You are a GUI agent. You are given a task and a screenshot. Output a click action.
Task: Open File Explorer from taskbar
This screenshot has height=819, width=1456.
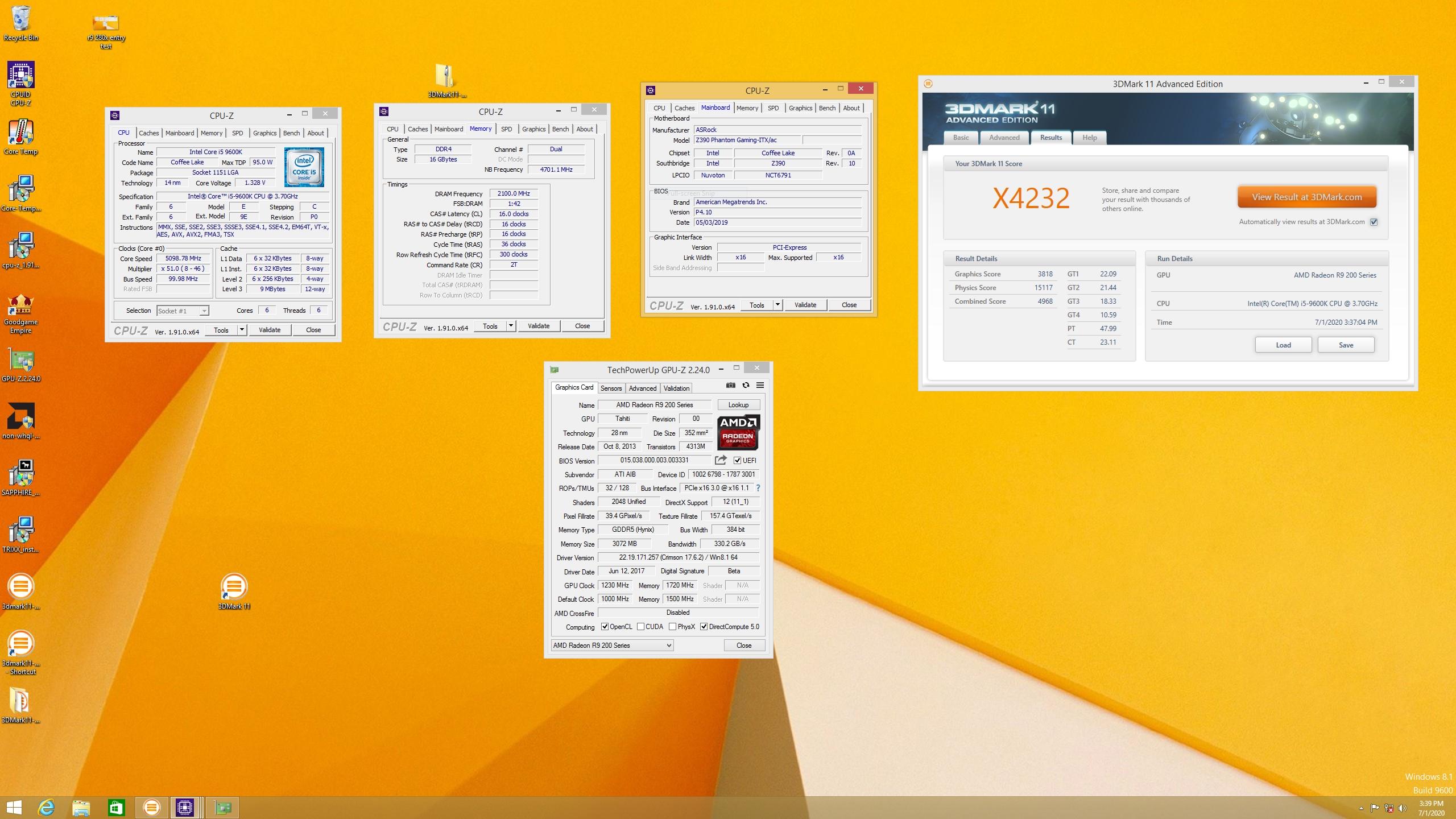click(x=81, y=807)
